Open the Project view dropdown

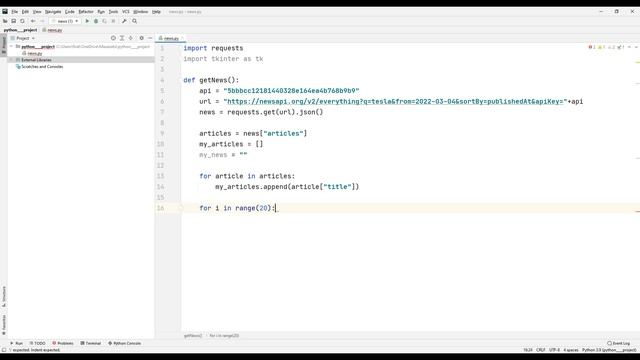(23, 38)
